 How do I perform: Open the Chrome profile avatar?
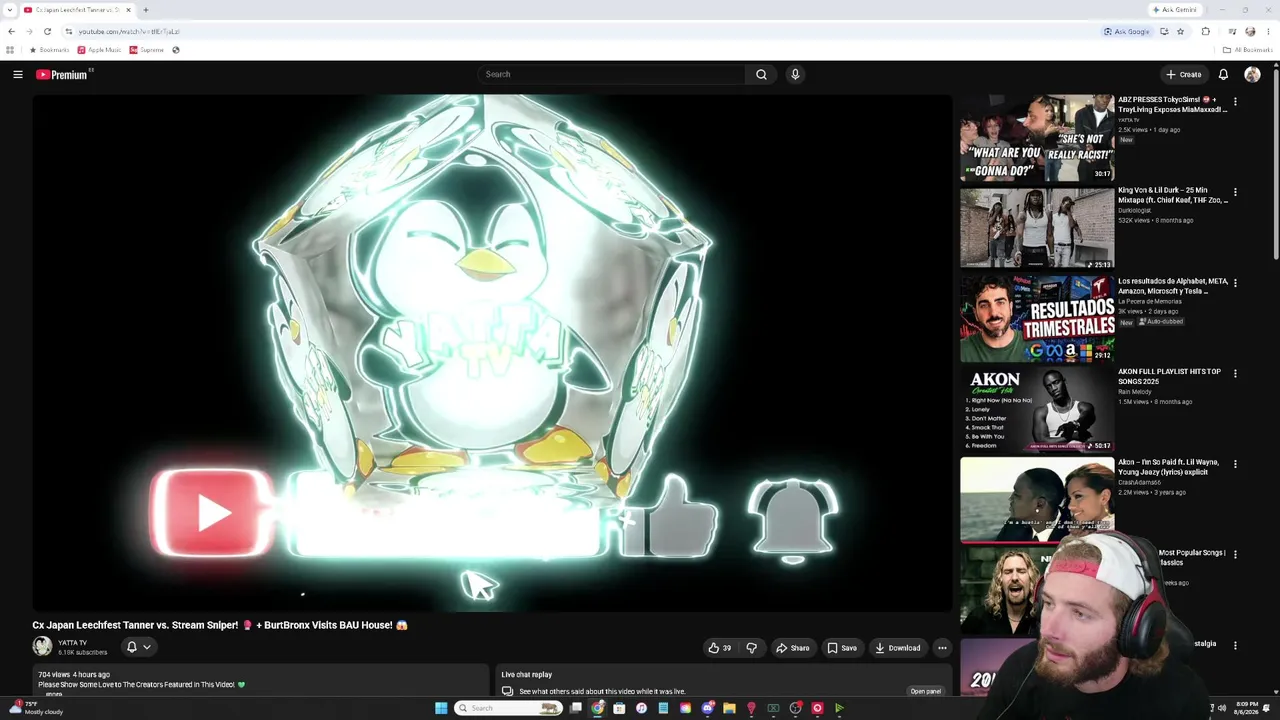point(1250,31)
